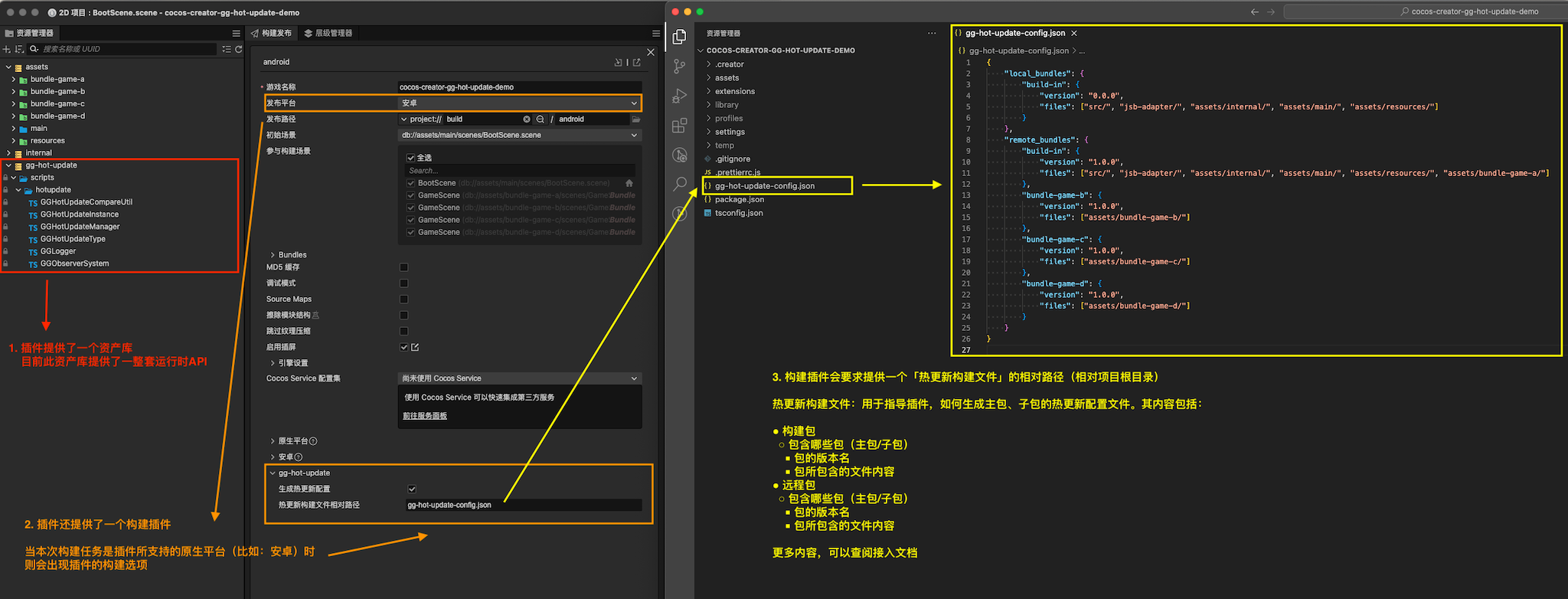Open build path folder icon

(635, 119)
